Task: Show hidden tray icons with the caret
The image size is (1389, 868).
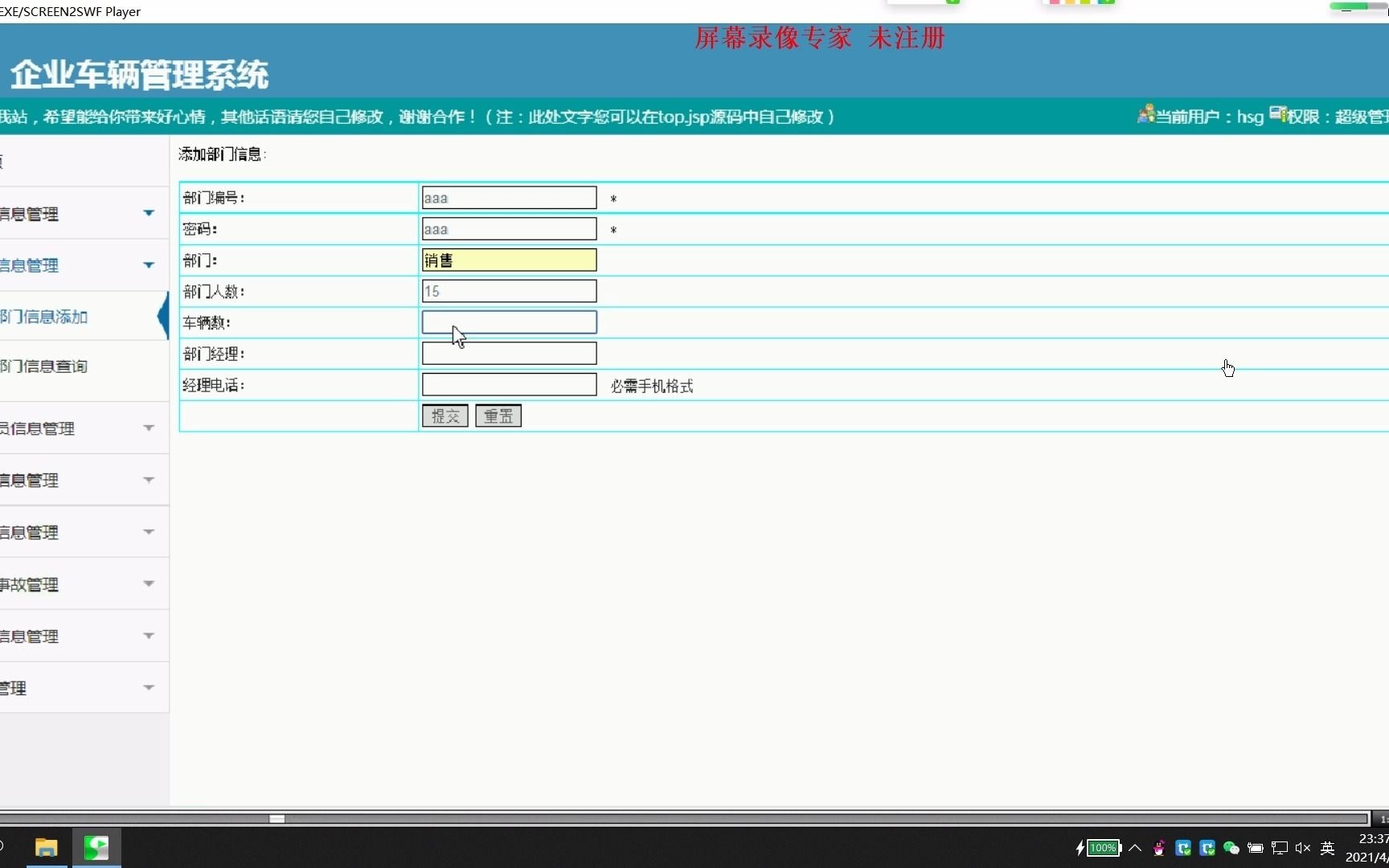Action: click(1135, 848)
